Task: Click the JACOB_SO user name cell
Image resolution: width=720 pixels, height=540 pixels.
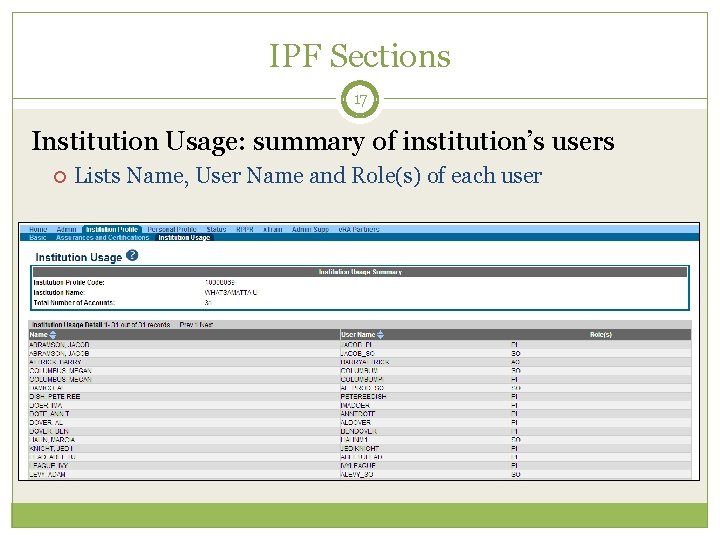Action: coord(358,354)
